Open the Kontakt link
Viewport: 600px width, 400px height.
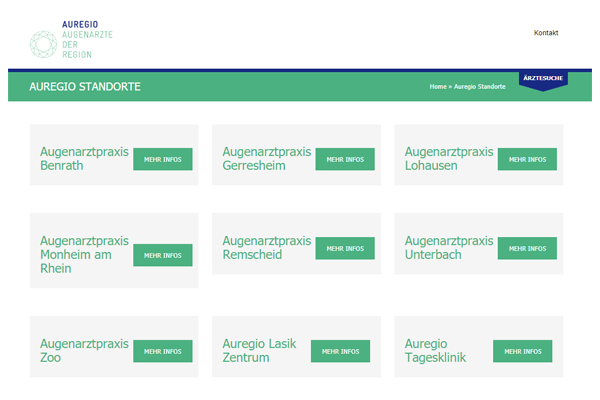(x=546, y=33)
